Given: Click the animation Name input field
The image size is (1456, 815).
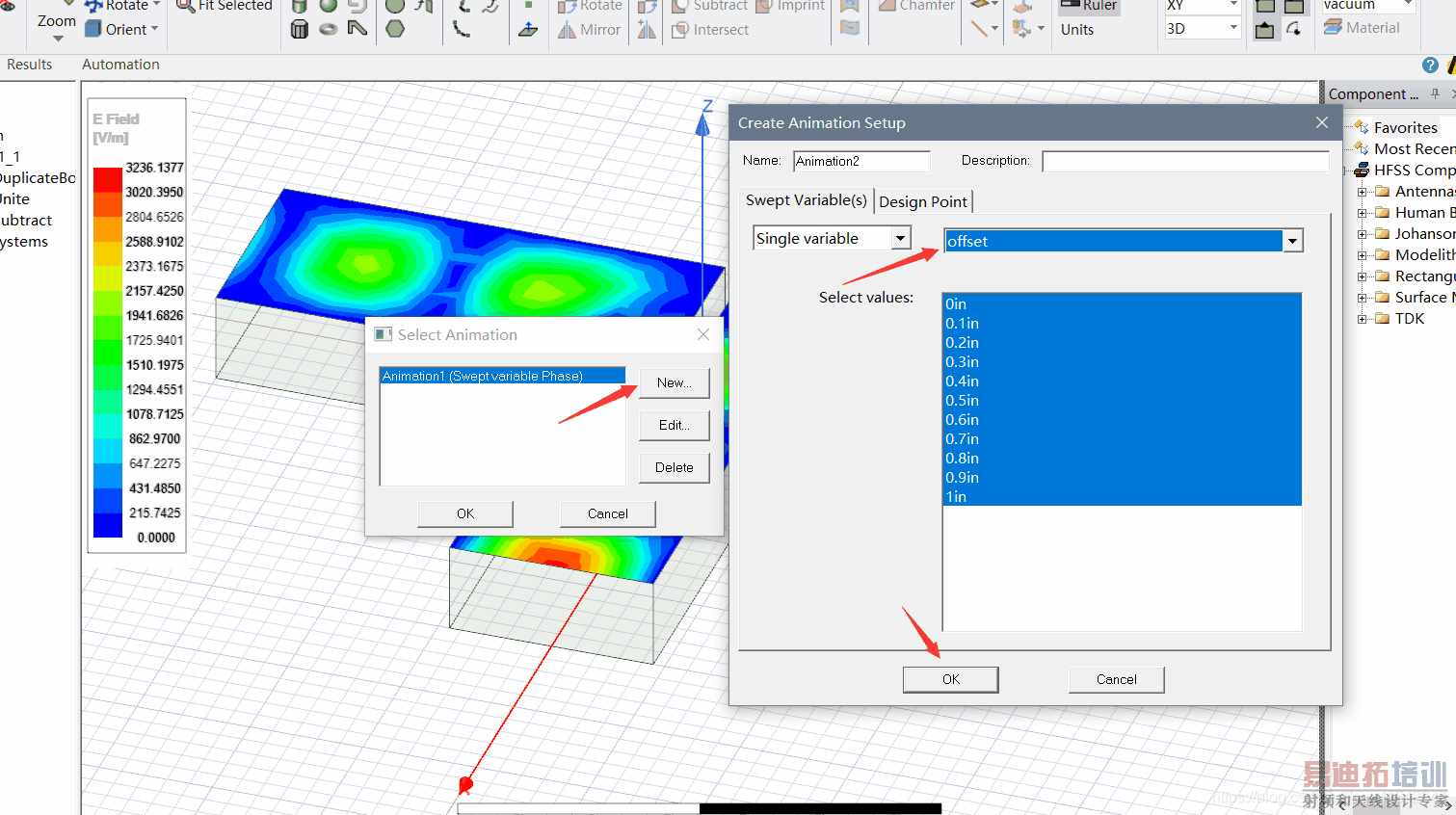Looking at the screenshot, I should click(x=861, y=161).
